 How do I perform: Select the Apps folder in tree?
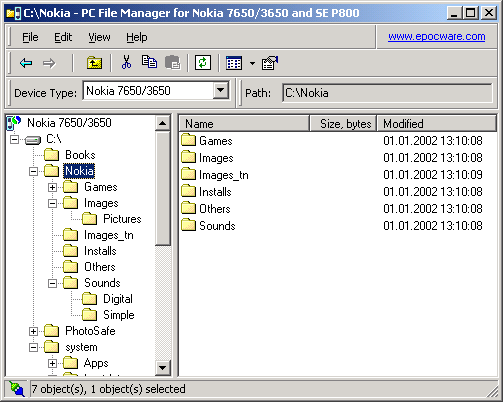96,363
